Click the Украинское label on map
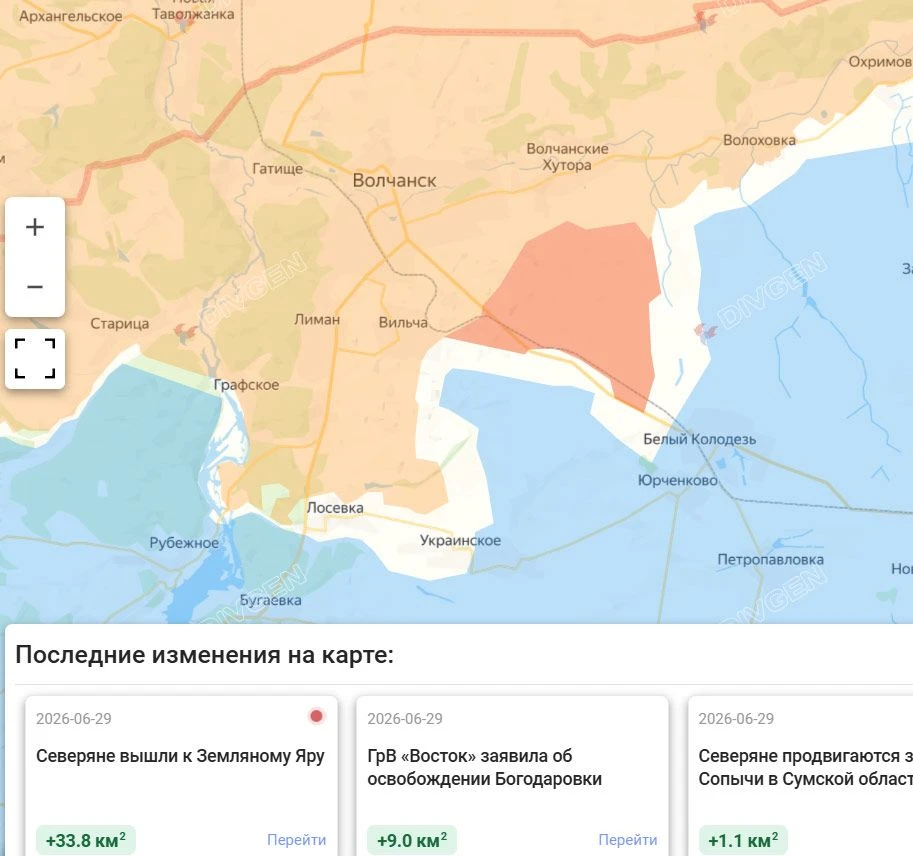 pos(460,540)
